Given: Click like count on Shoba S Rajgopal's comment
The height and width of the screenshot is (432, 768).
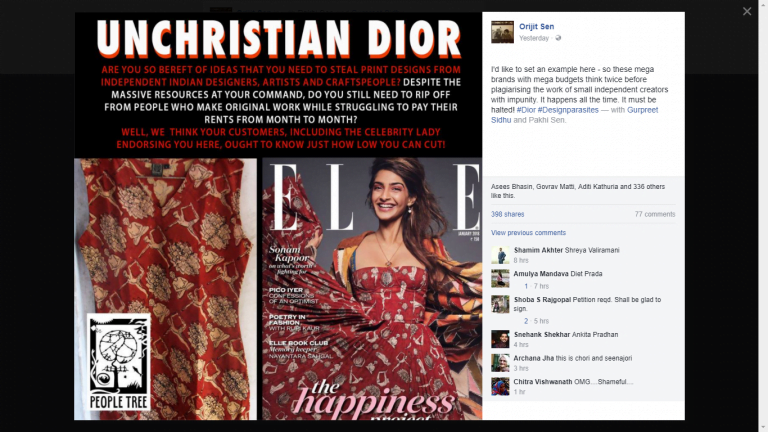Looking at the screenshot, I should pyautogui.click(x=526, y=321).
